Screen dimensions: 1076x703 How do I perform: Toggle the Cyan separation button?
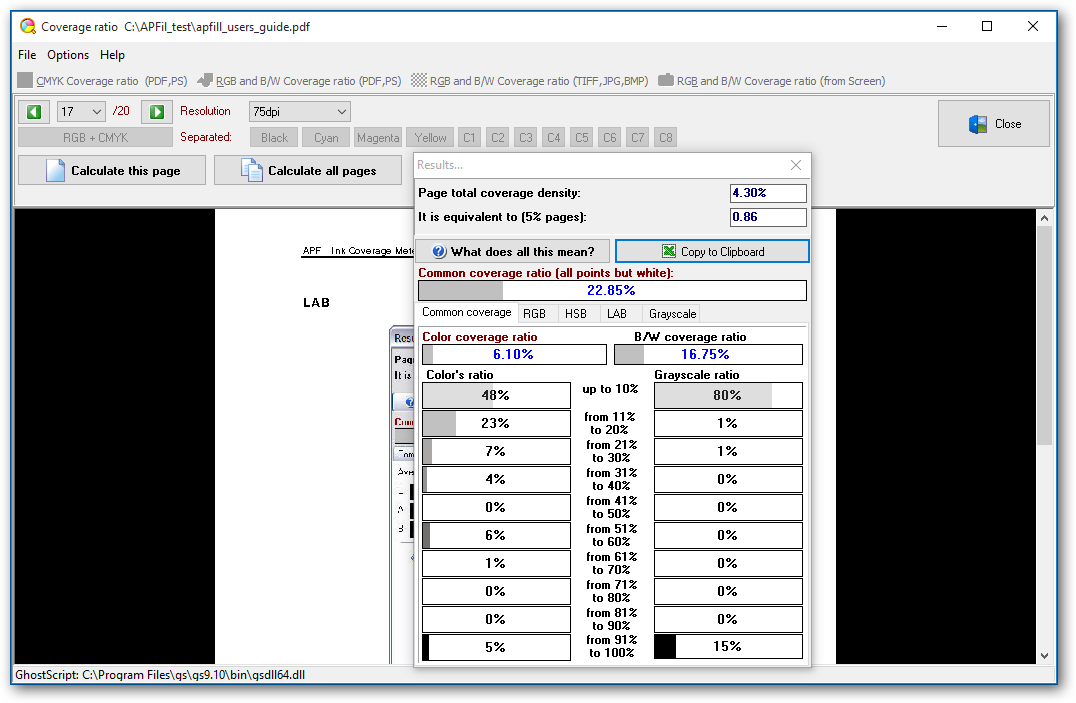(326, 138)
